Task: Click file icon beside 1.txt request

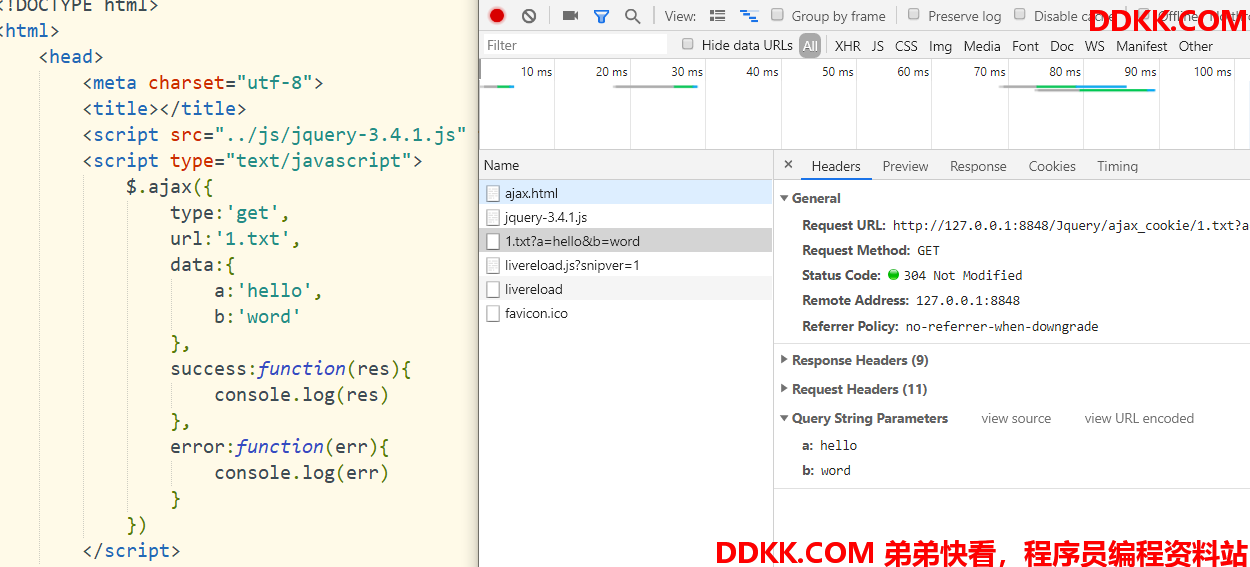Action: (x=492, y=241)
